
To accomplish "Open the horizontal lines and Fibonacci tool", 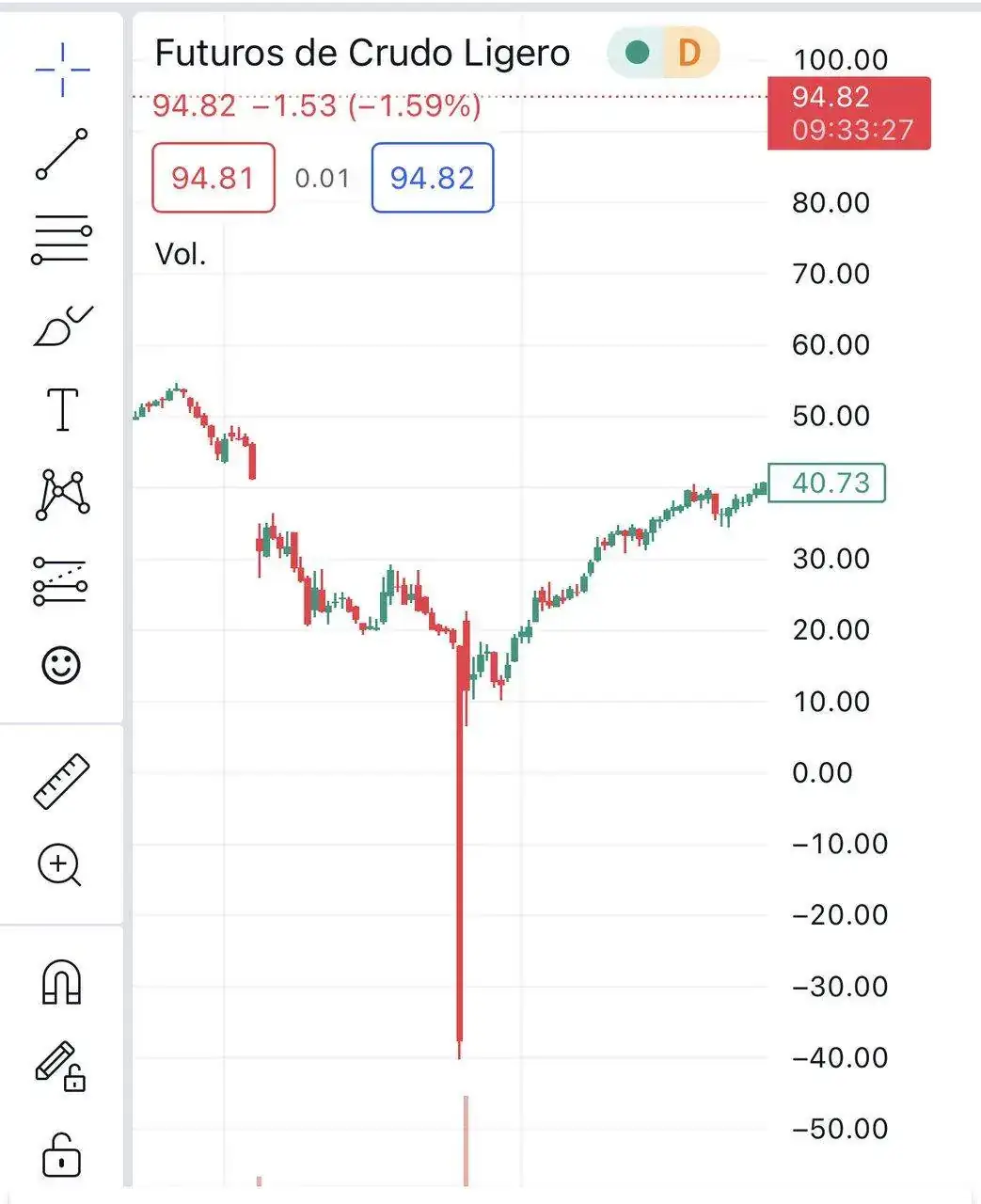I will tap(62, 239).
